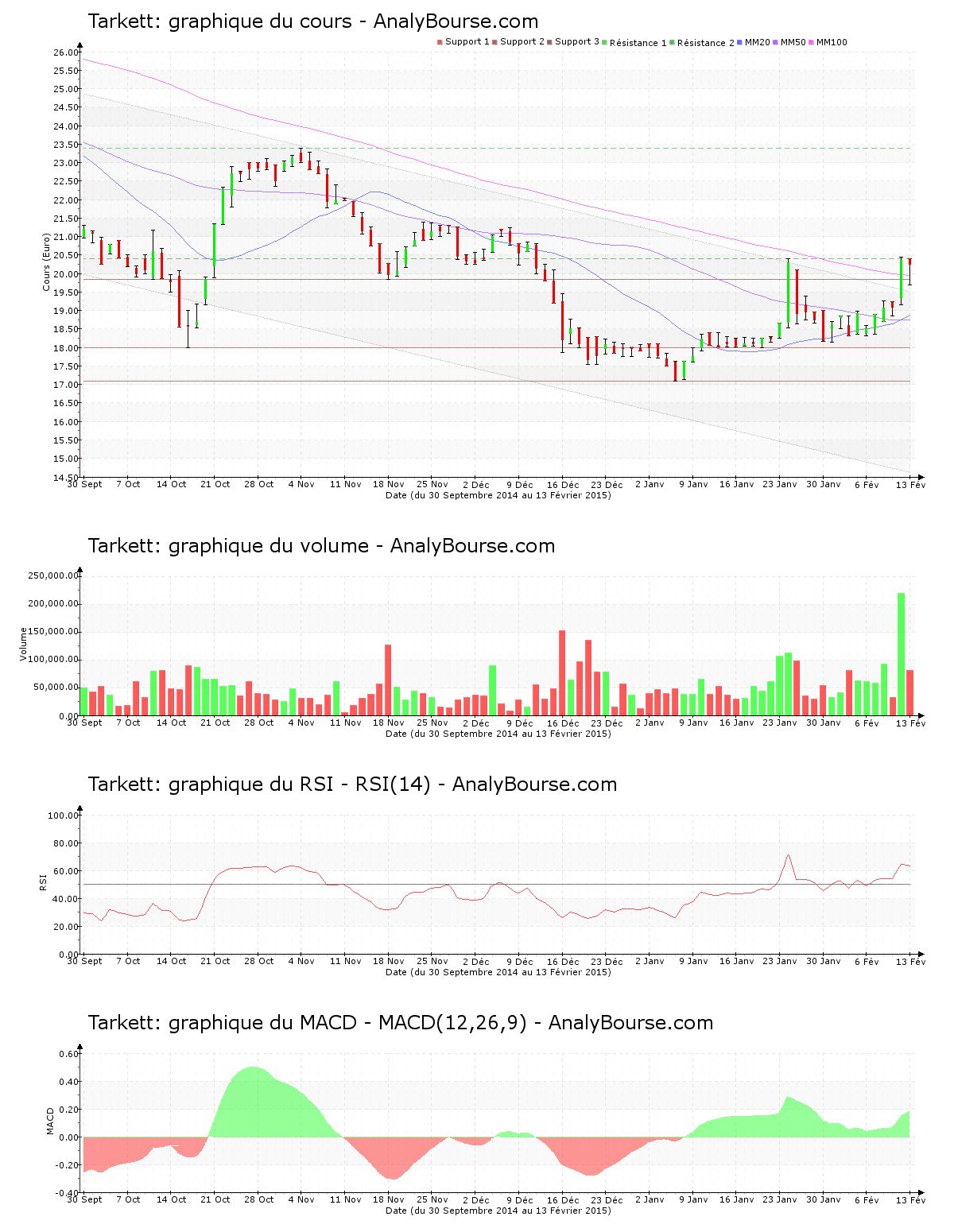Click the MM20 blue legend square
This screenshot has width=954, height=1232.
click(x=740, y=42)
